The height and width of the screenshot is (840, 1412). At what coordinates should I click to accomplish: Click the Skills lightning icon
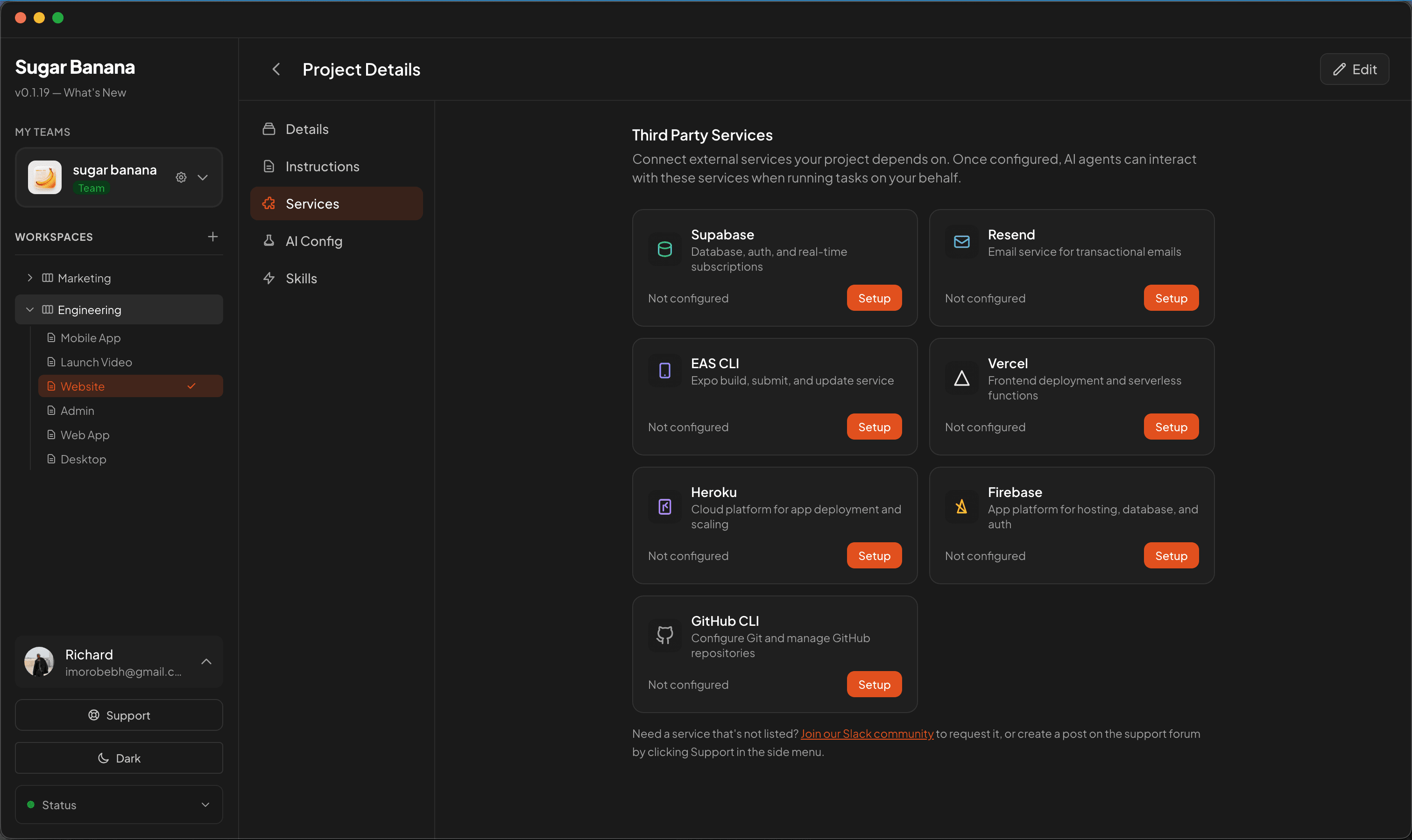[269, 279]
